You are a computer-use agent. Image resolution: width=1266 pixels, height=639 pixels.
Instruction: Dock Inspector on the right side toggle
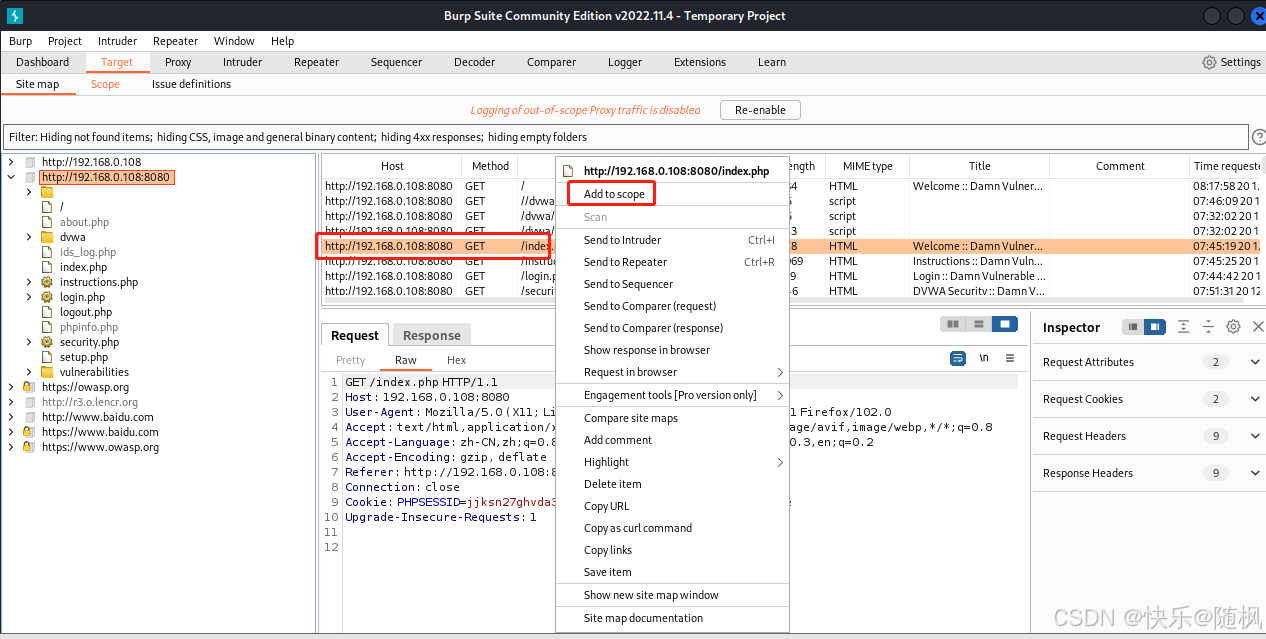[x=1155, y=327]
